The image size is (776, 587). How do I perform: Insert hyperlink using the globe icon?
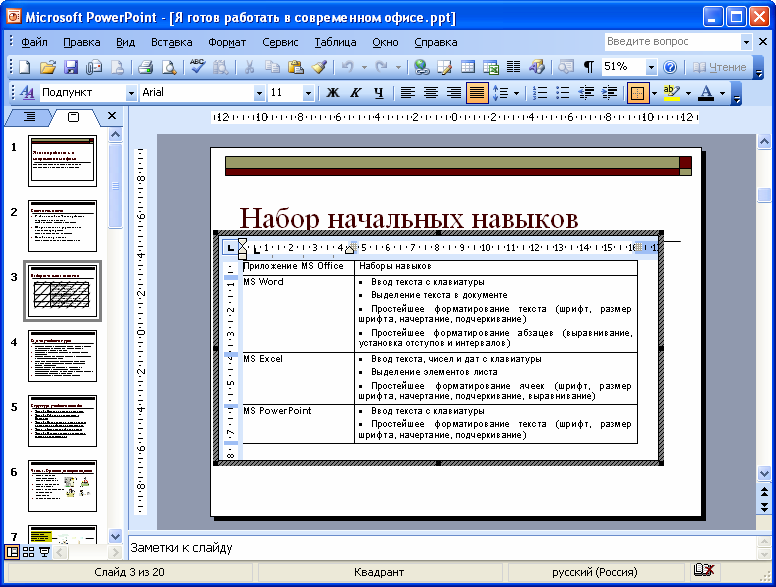(422, 67)
